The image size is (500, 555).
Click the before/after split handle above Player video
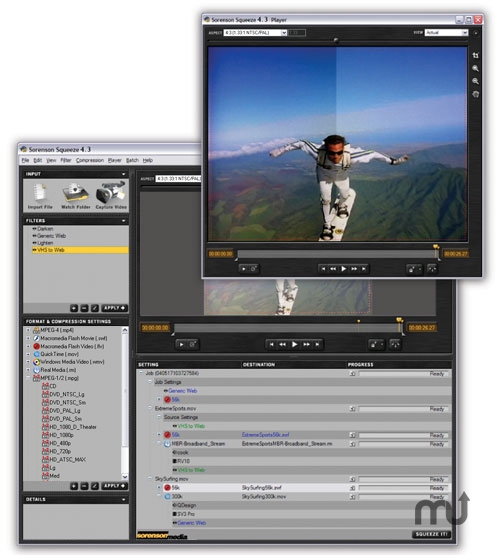[336, 40]
